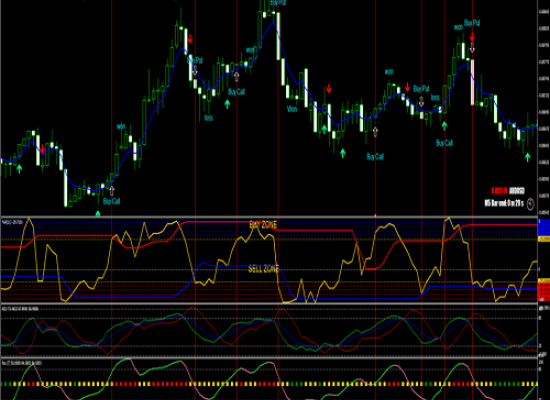Image resolution: width=550 pixels, height=400 pixels.
Task: Click the divider between the price chart and first indicator
Action: click(269, 217)
